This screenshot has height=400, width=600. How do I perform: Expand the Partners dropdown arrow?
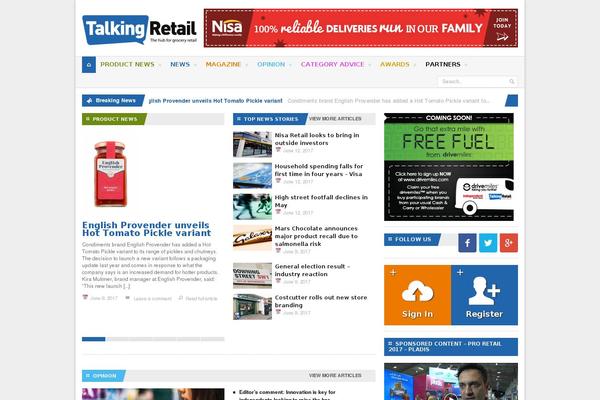click(466, 65)
